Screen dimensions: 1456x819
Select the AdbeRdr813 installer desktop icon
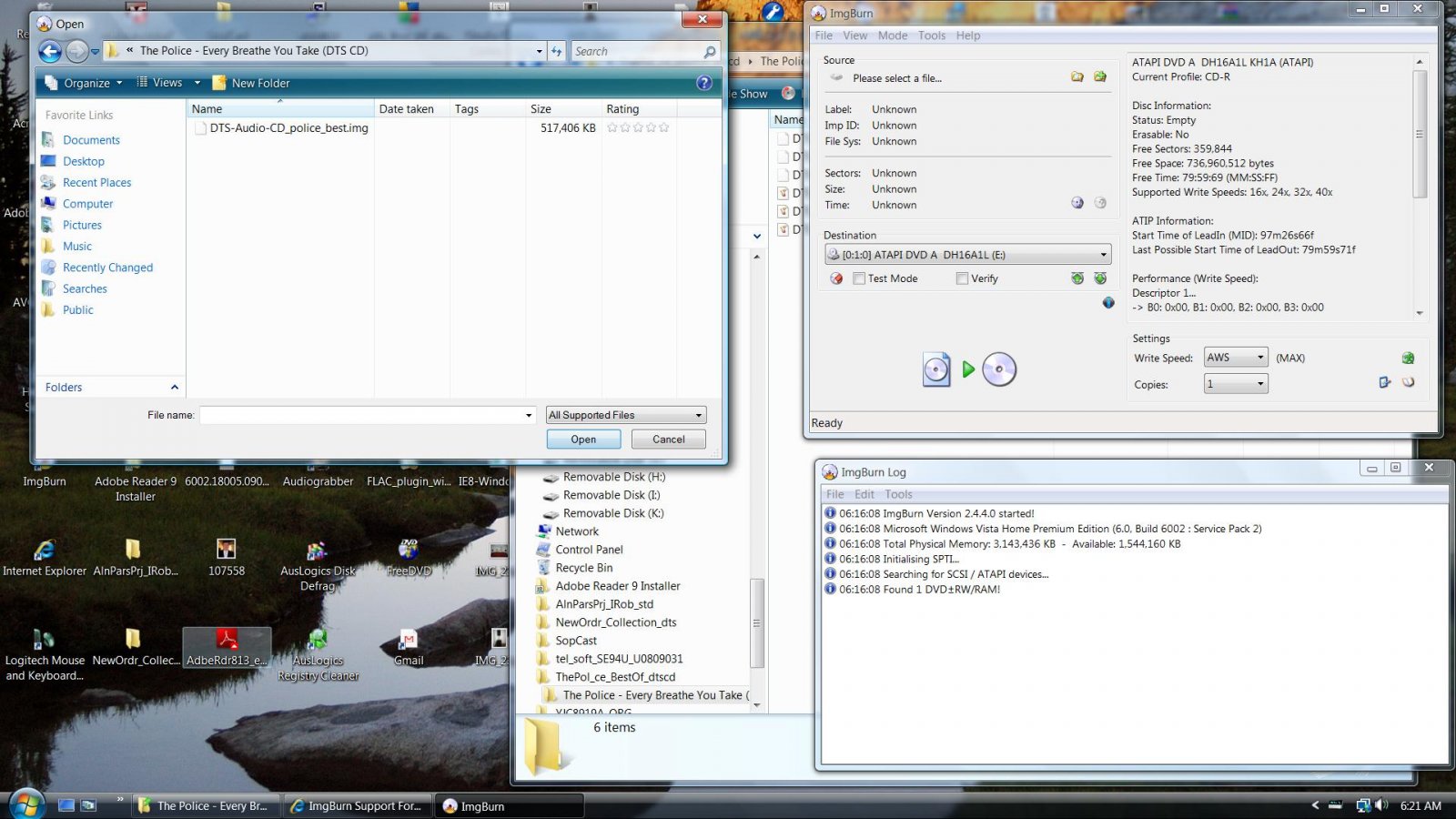coord(227,647)
